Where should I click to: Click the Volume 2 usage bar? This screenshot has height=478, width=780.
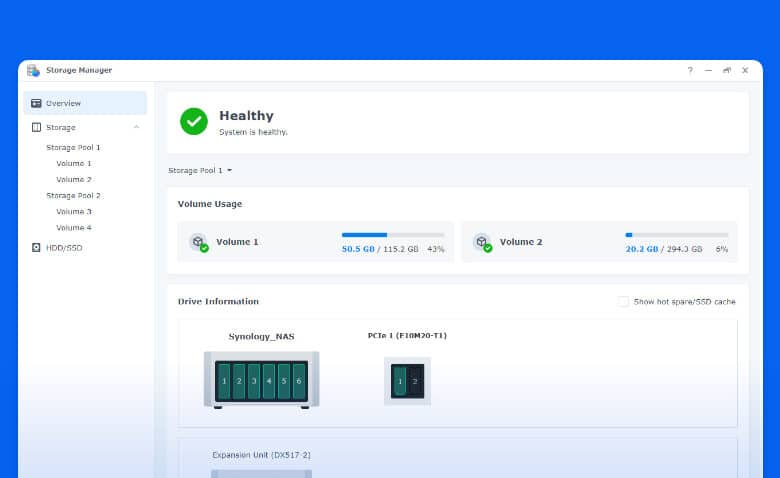coord(677,235)
